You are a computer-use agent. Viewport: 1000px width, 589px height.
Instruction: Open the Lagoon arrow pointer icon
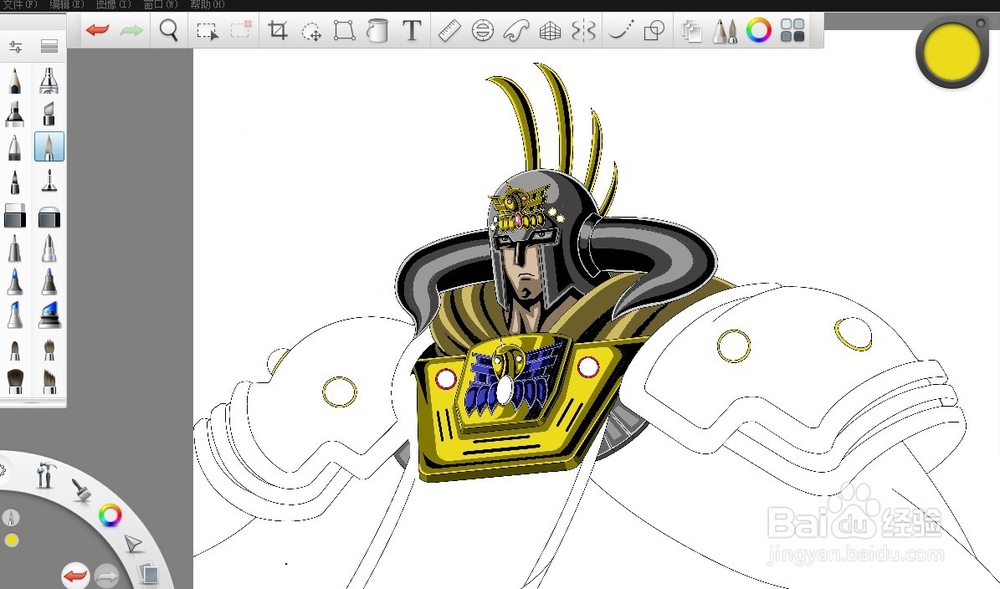click(133, 544)
